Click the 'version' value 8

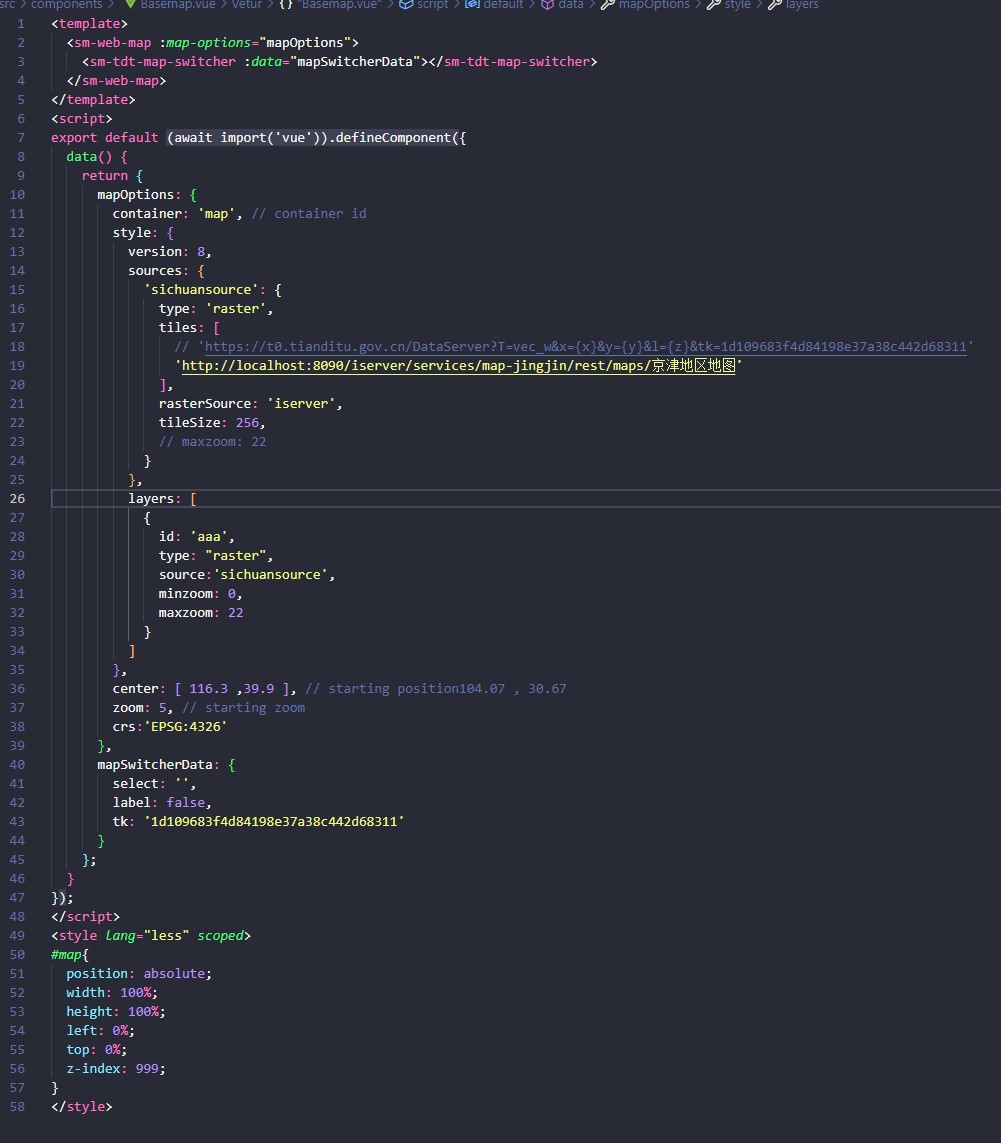[201, 251]
